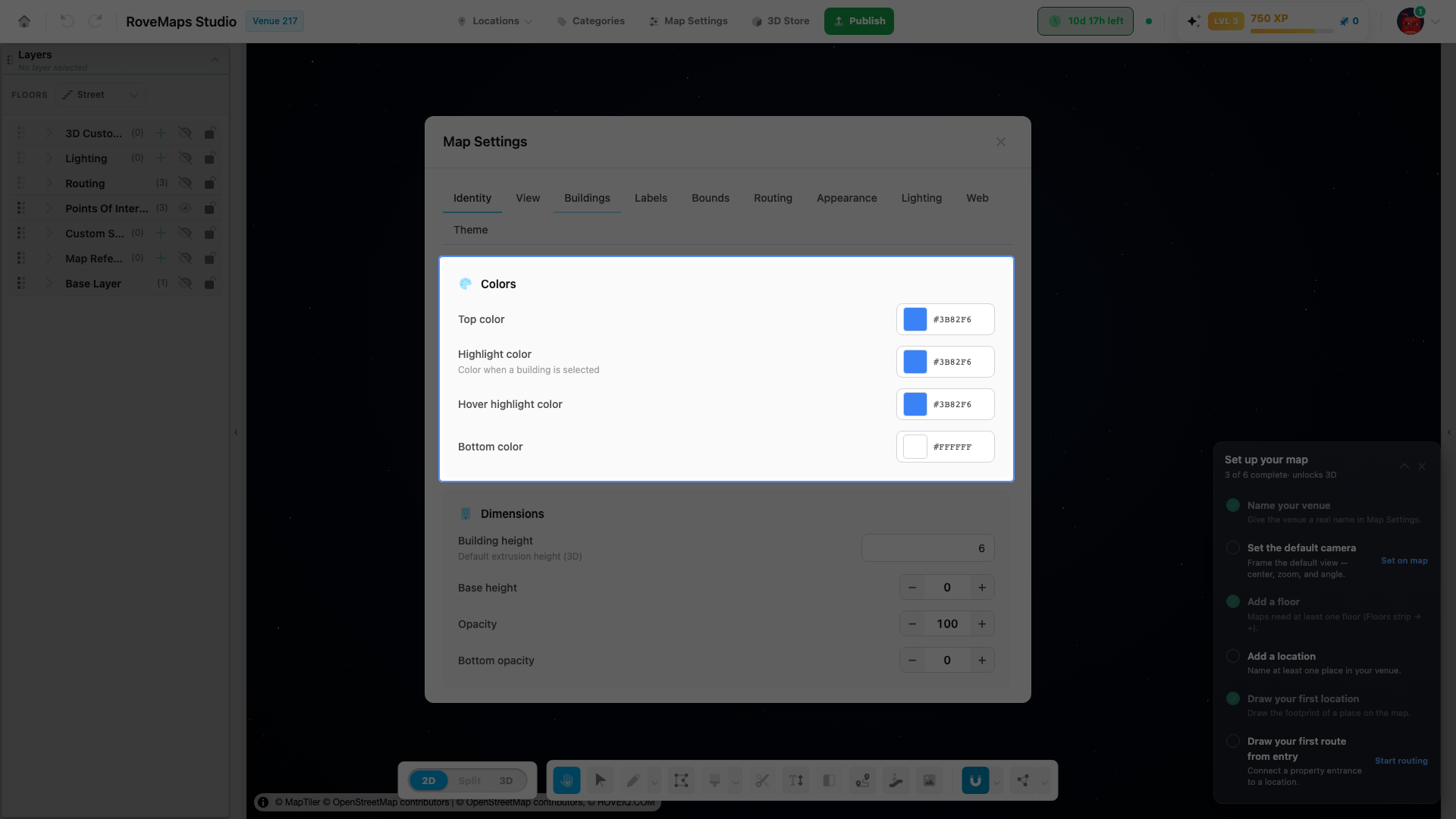Expand the Points Of Interest layer
This screenshot has height=819, width=1456.
coord(49,208)
